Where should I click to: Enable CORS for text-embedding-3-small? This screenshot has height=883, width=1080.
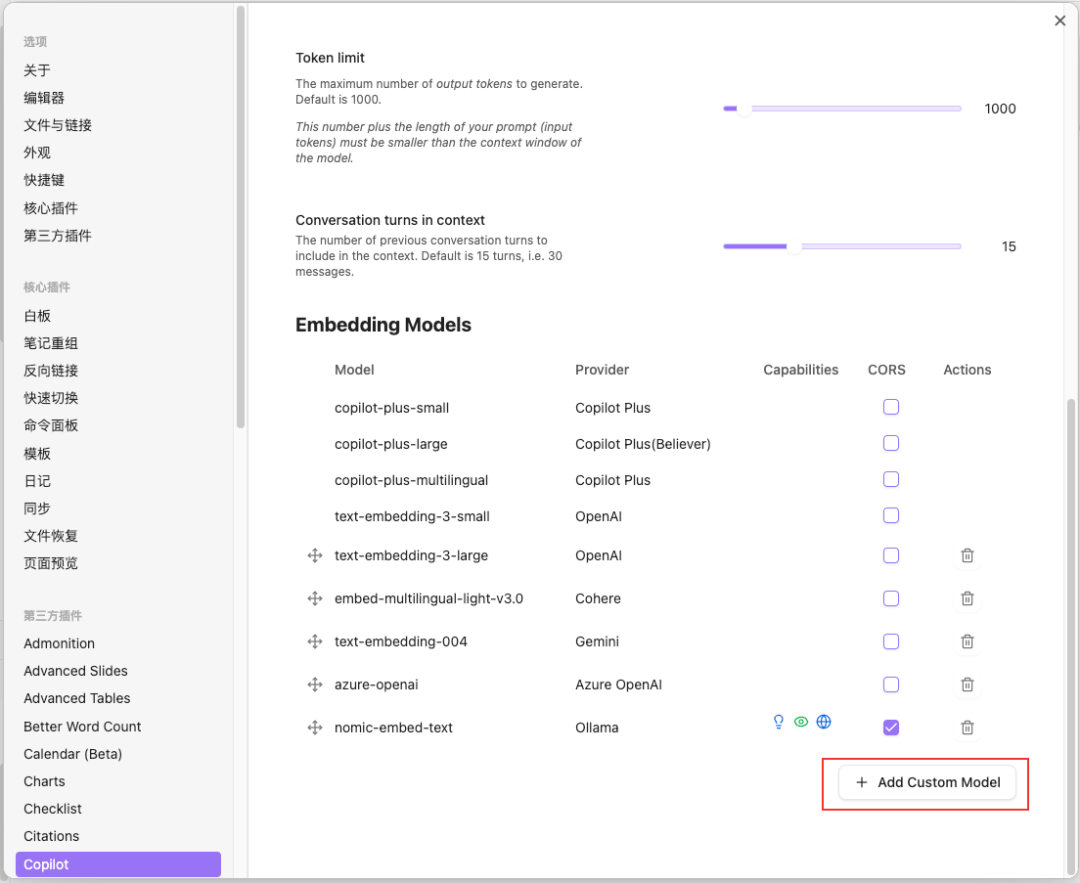pyautogui.click(x=891, y=515)
